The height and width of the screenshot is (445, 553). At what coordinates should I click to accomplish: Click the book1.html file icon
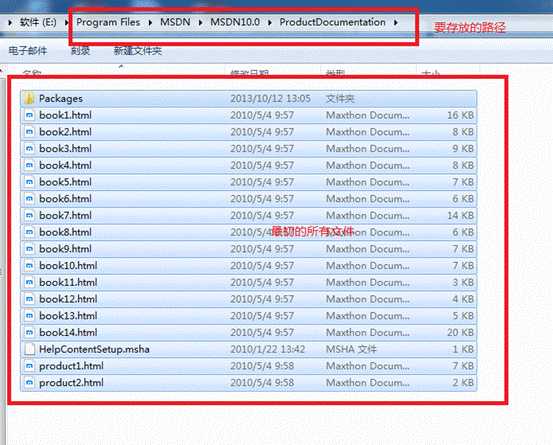[x=30, y=115]
